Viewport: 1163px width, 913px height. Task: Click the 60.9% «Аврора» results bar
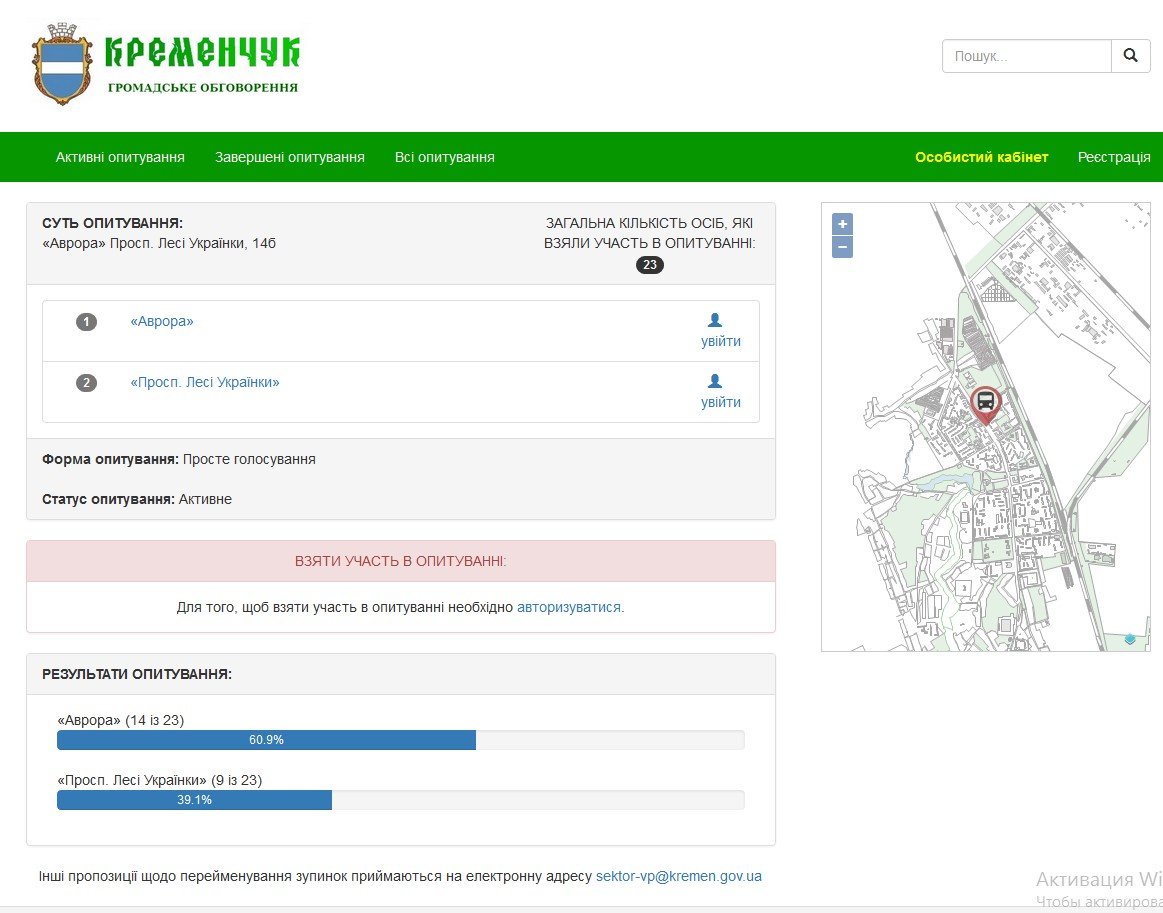click(266, 740)
